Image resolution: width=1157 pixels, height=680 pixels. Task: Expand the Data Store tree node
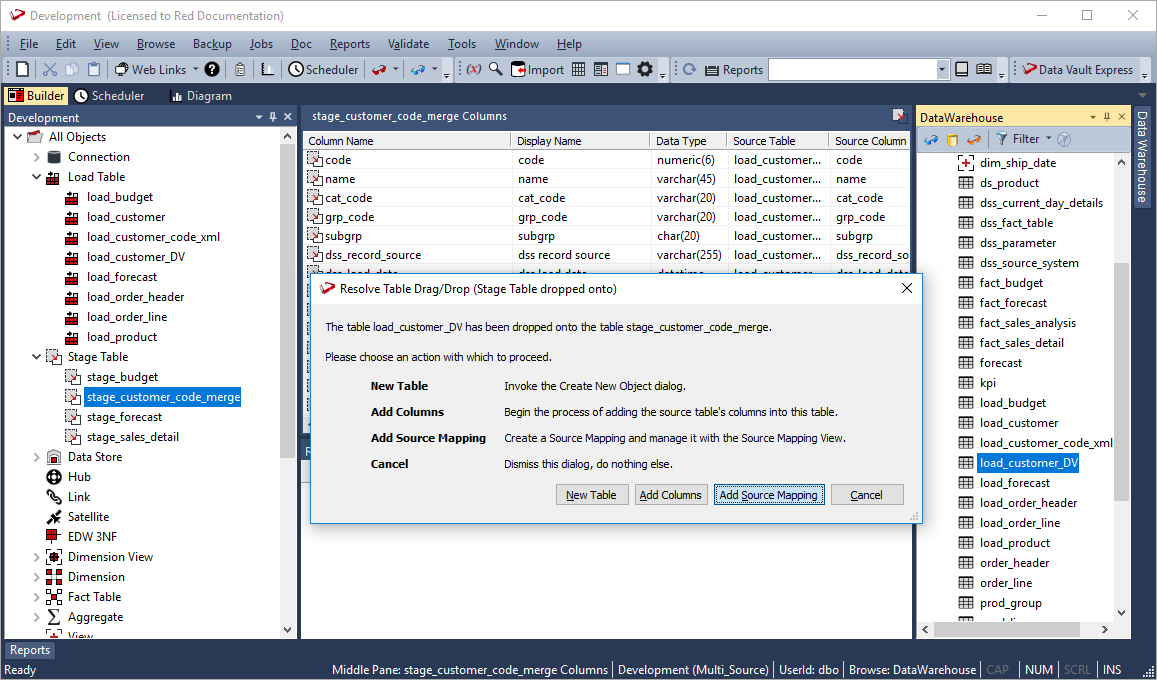coord(37,457)
